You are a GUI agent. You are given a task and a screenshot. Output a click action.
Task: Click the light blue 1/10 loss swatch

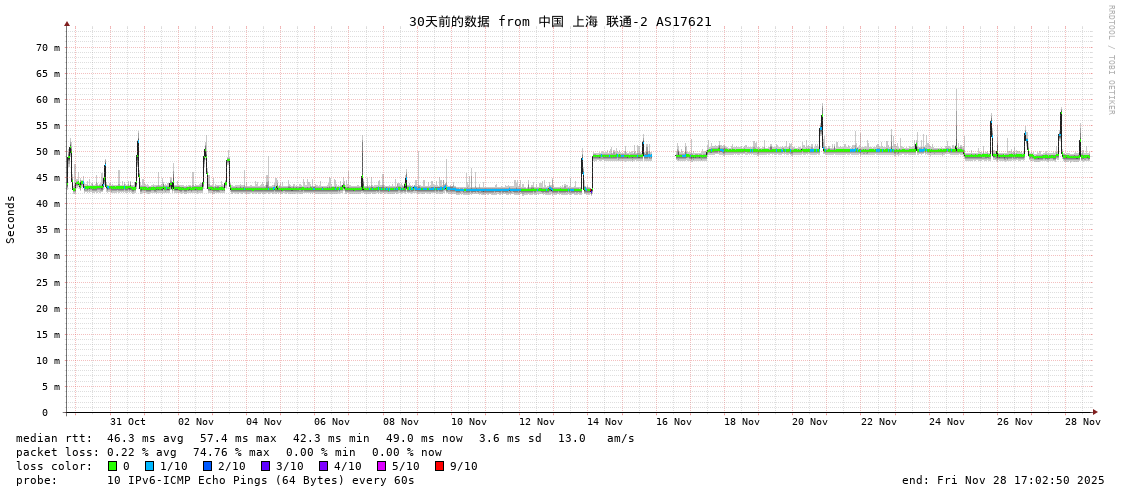[150, 466]
